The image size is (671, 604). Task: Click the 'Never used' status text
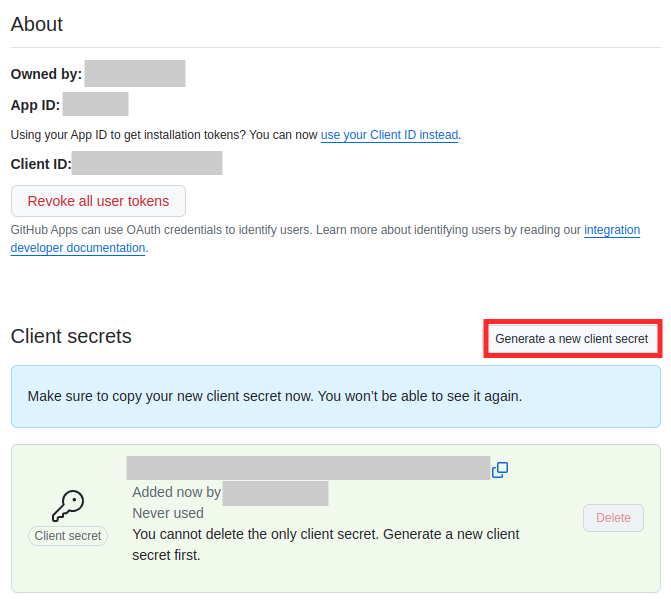coord(168,513)
